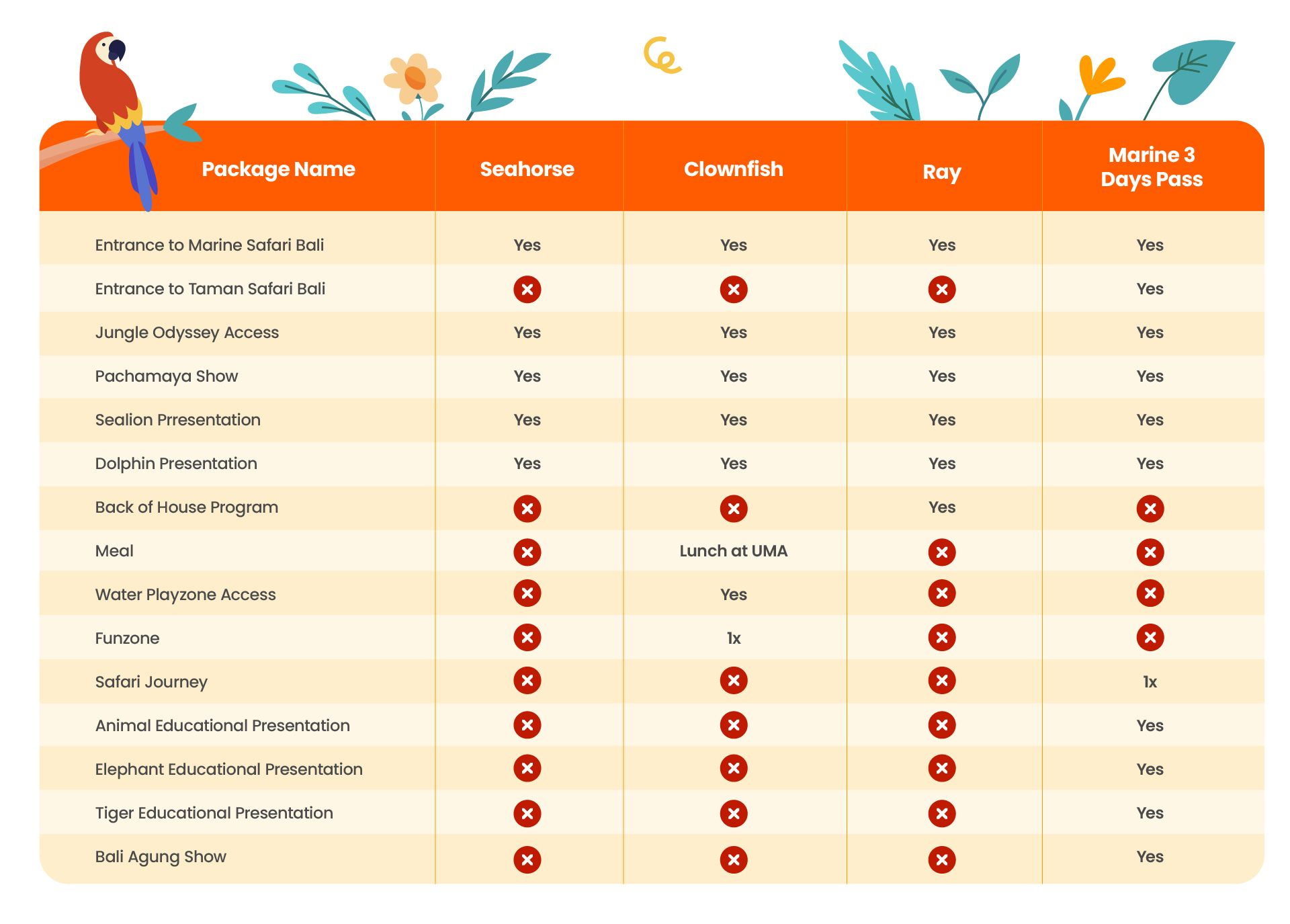Select the Seahorse column header
1290x924 pixels.
[527, 169]
